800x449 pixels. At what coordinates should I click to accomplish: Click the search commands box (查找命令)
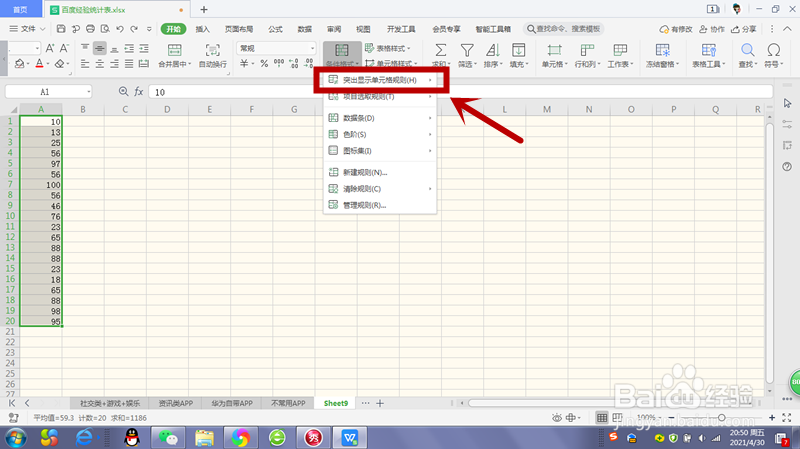[564, 29]
